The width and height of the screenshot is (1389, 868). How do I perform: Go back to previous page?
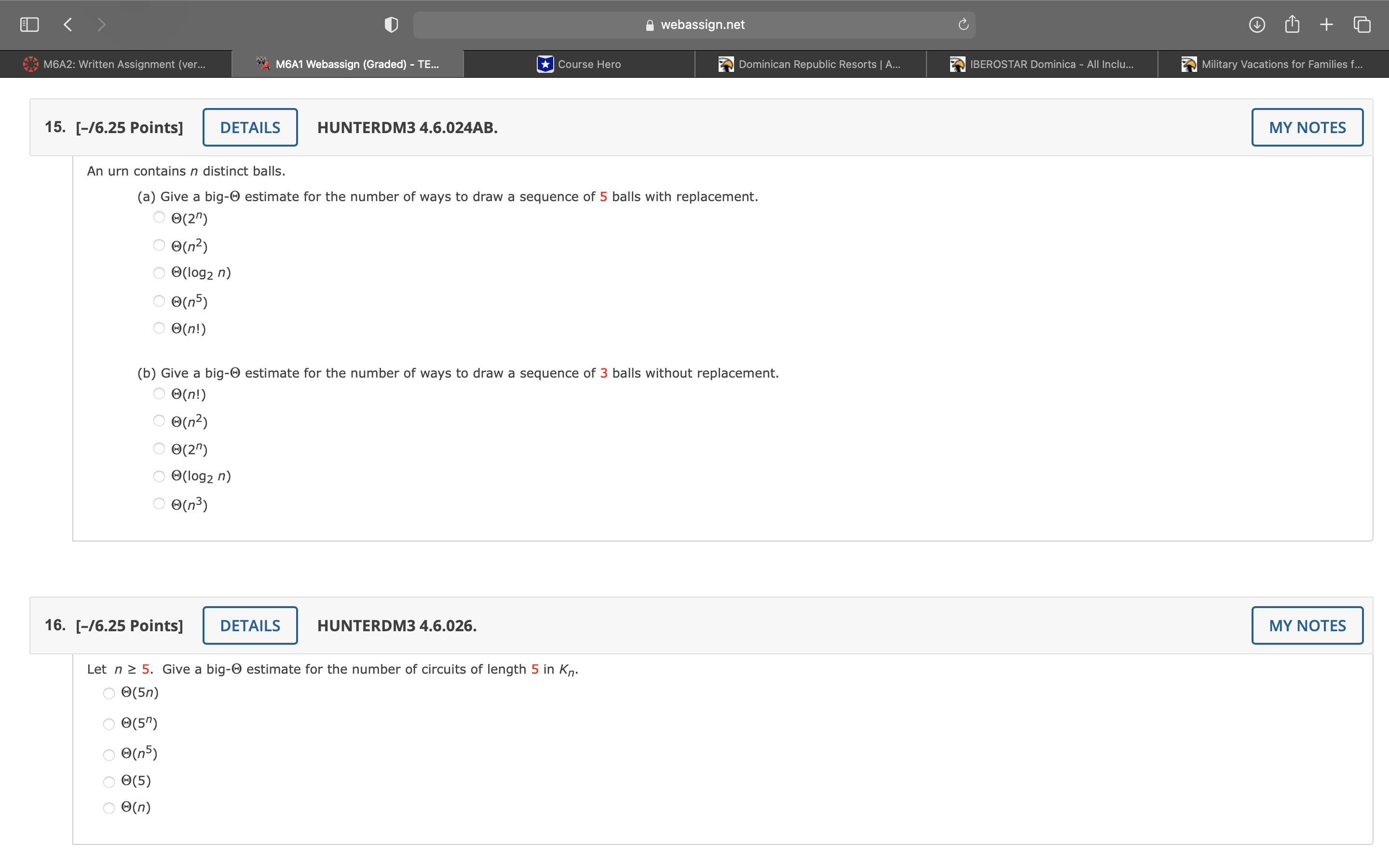(x=68, y=25)
